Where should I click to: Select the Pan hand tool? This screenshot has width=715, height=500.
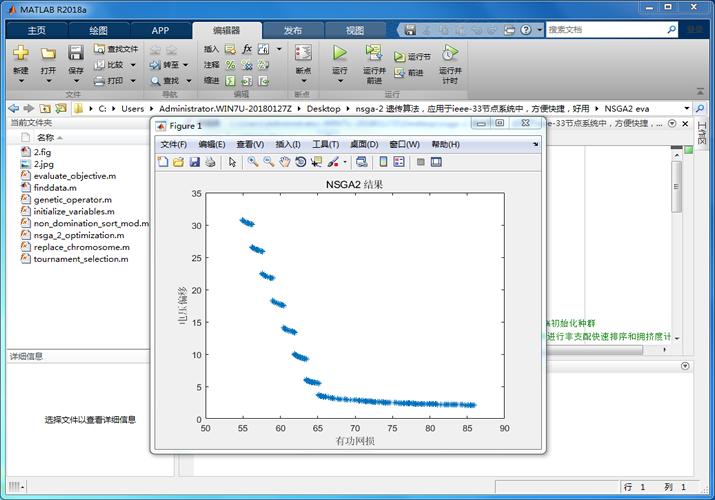point(285,162)
